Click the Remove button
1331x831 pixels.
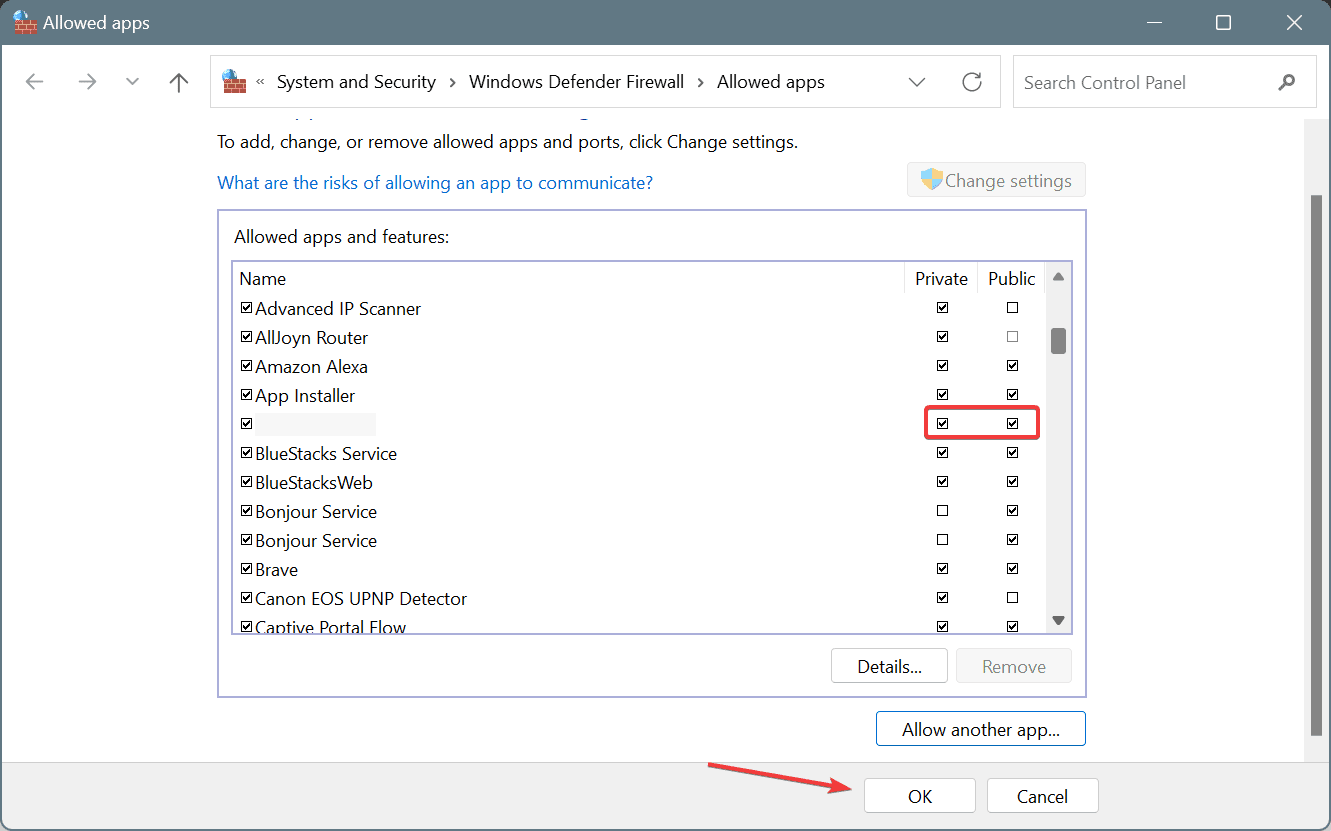[1014, 666]
